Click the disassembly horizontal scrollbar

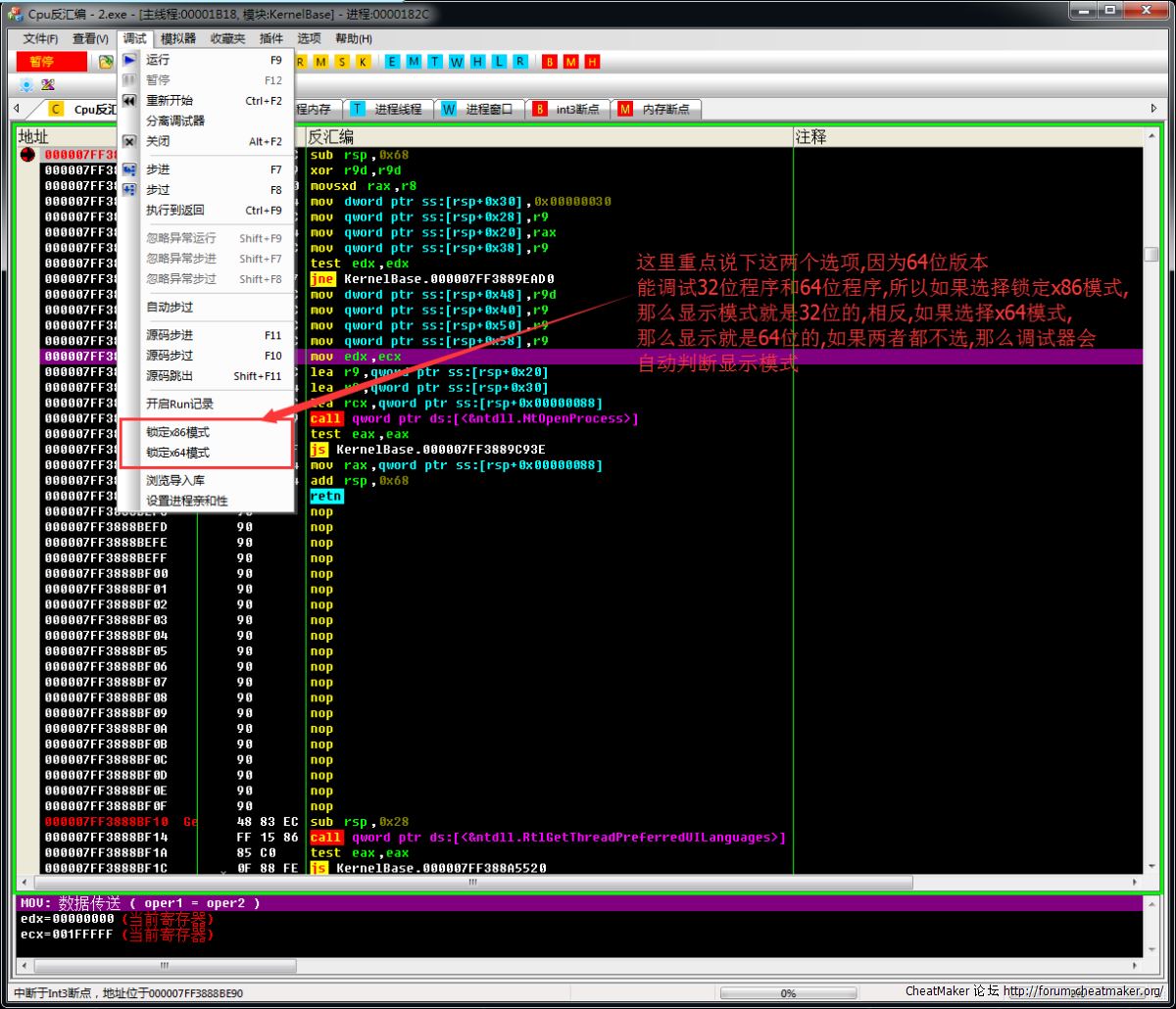pyautogui.click(x=470, y=883)
